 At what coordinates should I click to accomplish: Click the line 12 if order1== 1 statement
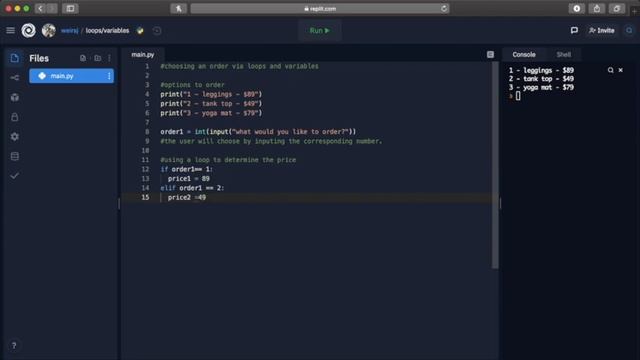pos(186,169)
